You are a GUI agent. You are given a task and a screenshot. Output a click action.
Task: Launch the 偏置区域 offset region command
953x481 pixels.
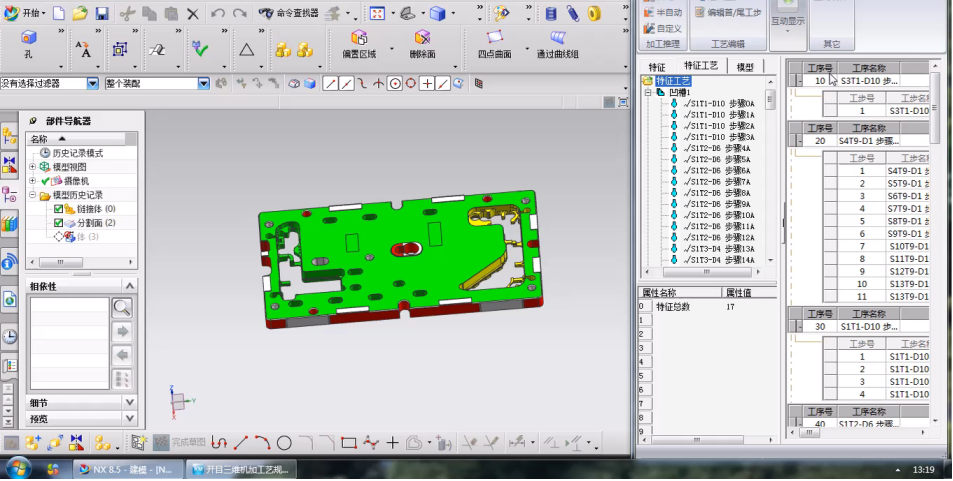359,44
